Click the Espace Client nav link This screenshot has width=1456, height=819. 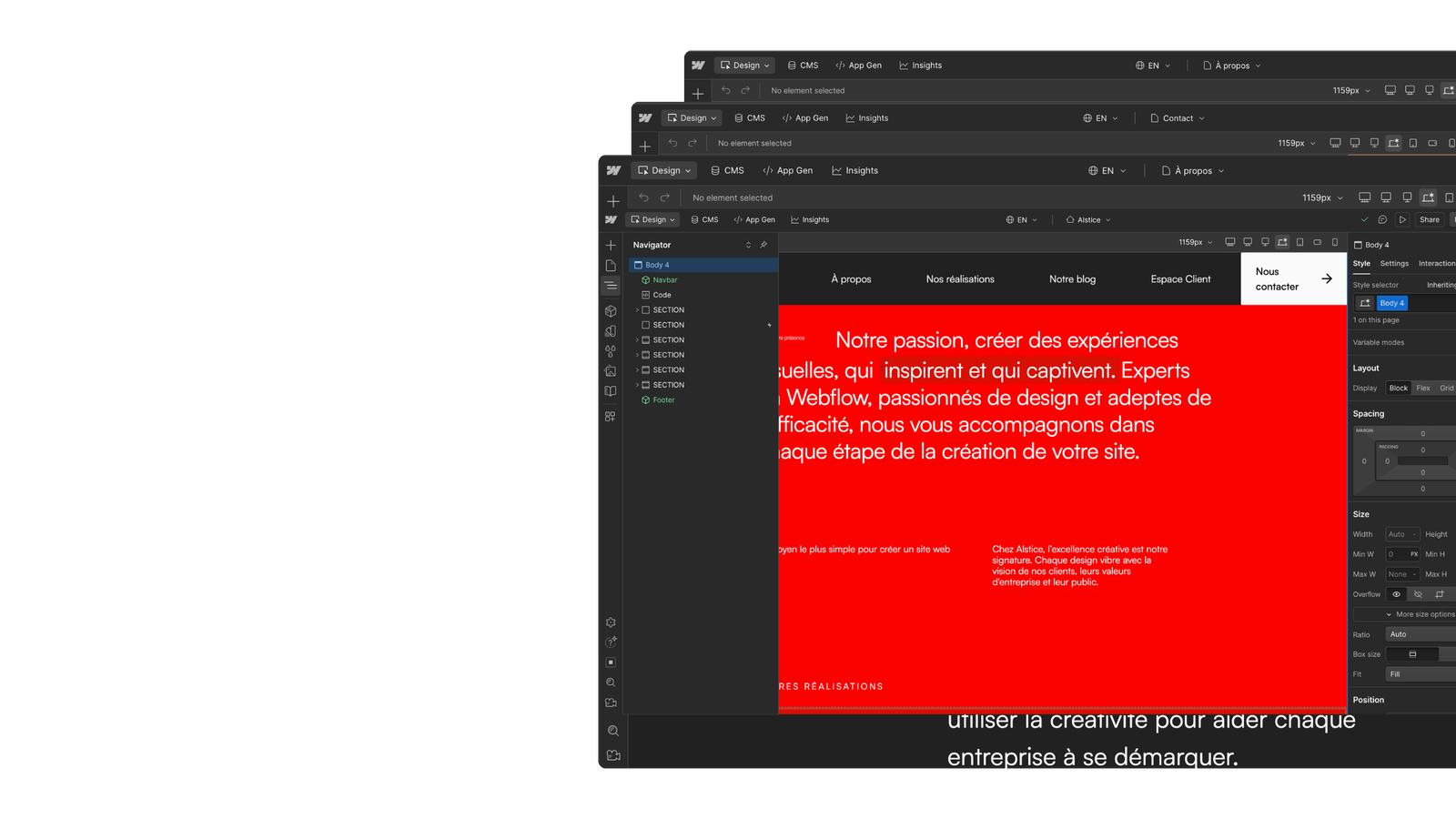click(1180, 279)
